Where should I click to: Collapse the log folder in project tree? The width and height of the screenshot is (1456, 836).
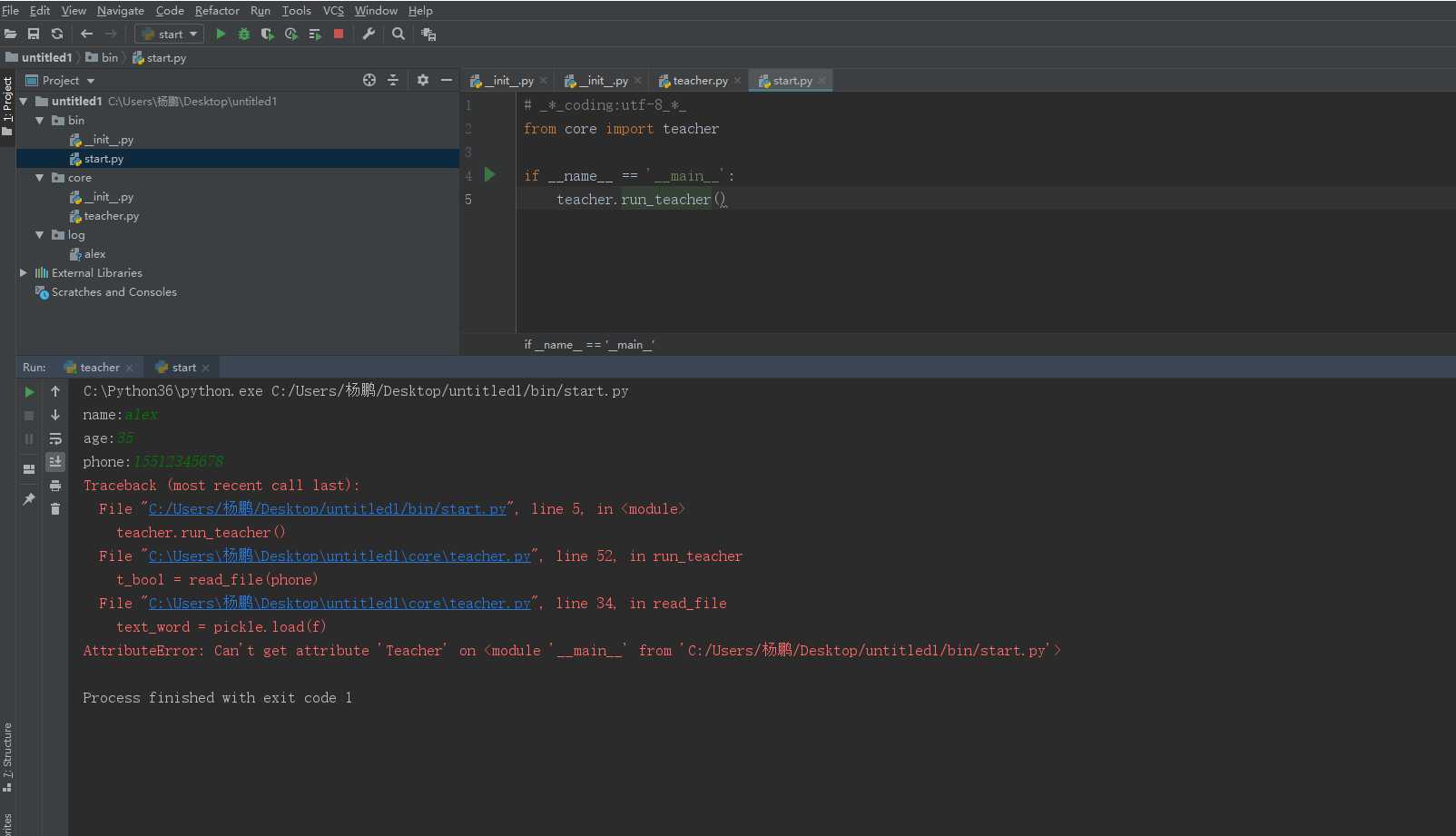coord(40,235)
